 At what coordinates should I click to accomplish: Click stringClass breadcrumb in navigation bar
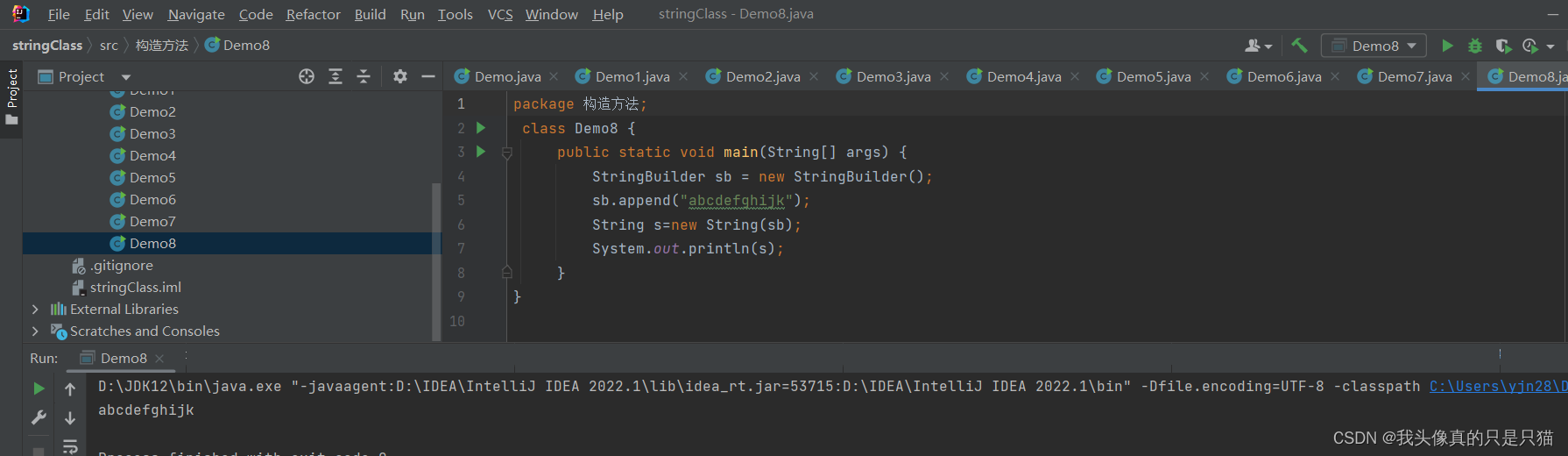pyautogui.click(x=47, y=46)
